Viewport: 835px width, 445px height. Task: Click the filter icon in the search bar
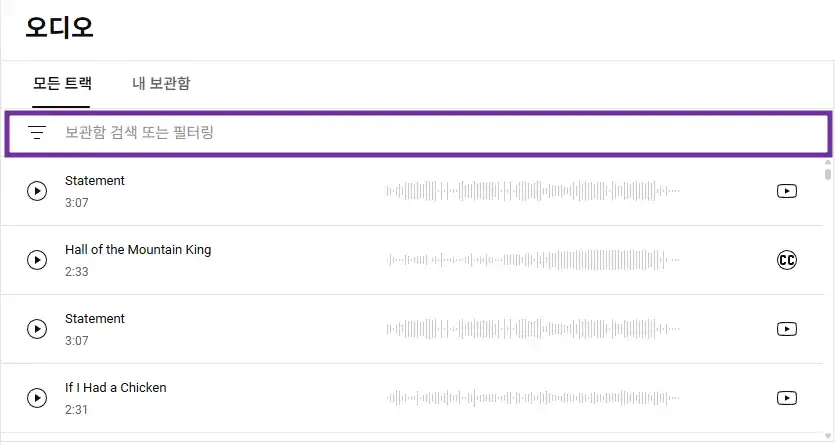click(x=37, y=133)
